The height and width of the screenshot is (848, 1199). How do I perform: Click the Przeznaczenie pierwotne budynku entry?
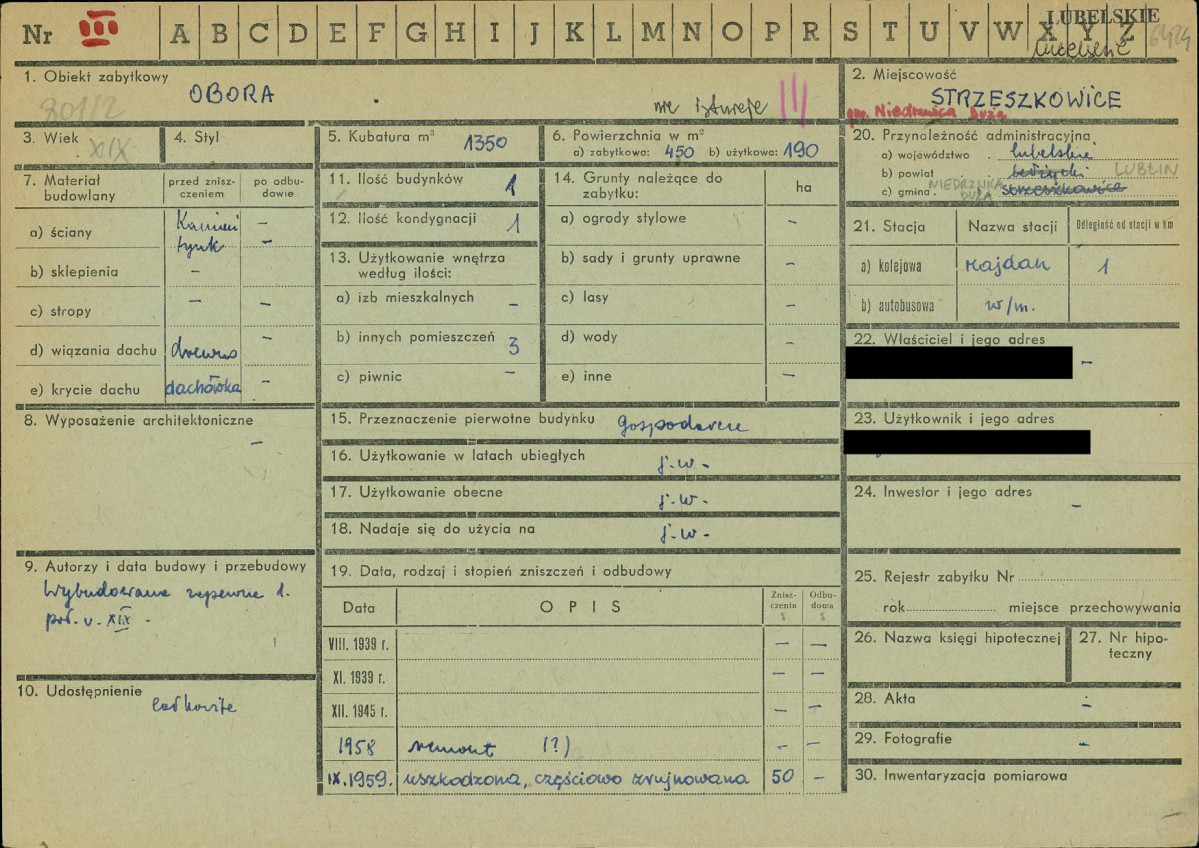tap(682, 425)
